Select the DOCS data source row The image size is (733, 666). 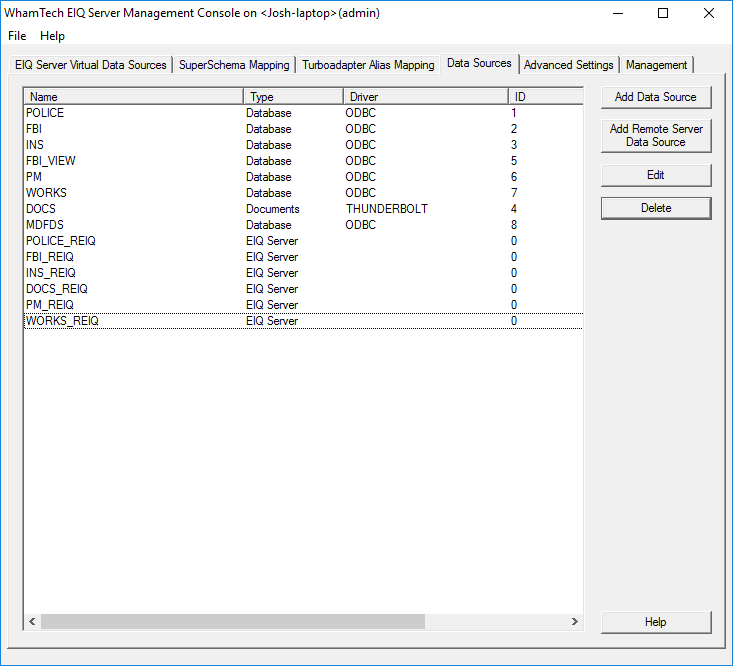click(303, 209)
